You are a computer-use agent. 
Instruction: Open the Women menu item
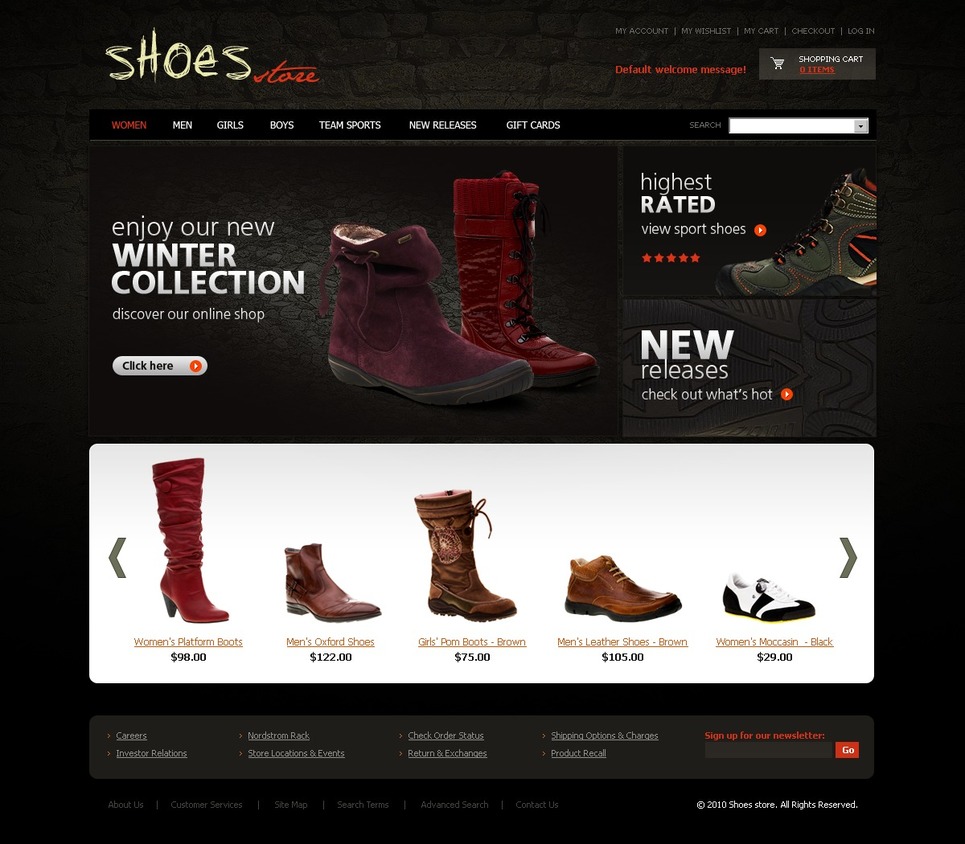[x=129, y=125]
